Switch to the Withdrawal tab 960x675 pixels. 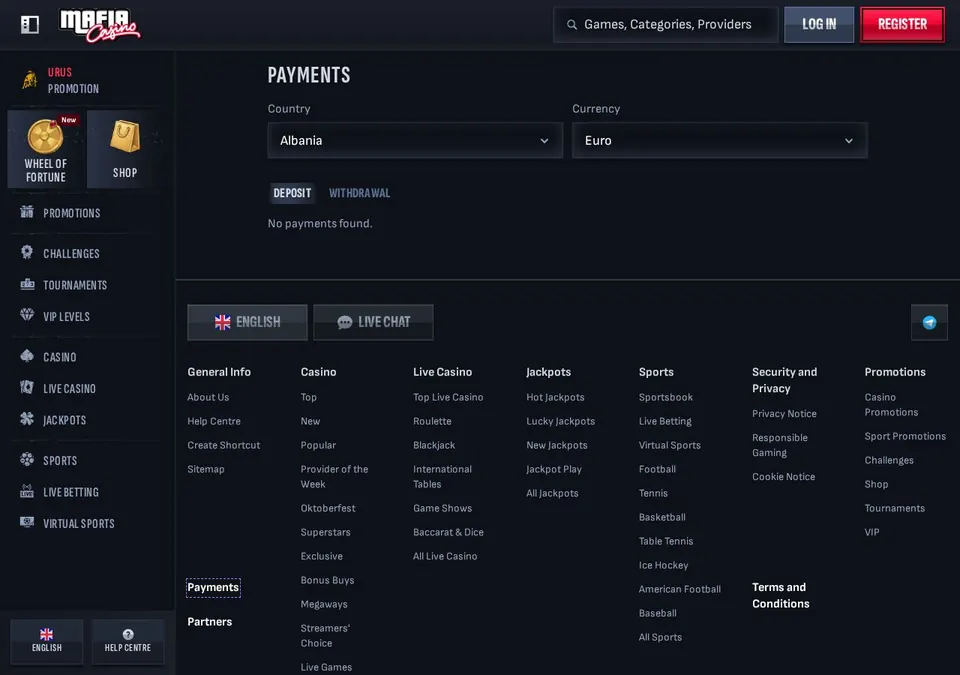click(359, 193)
